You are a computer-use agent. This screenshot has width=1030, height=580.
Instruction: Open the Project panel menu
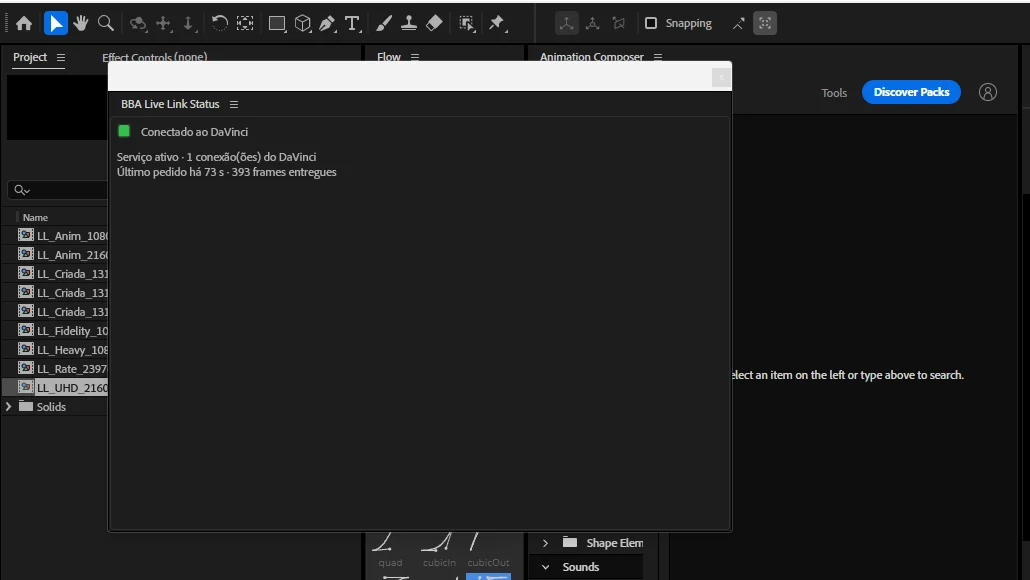click(61, 58)
